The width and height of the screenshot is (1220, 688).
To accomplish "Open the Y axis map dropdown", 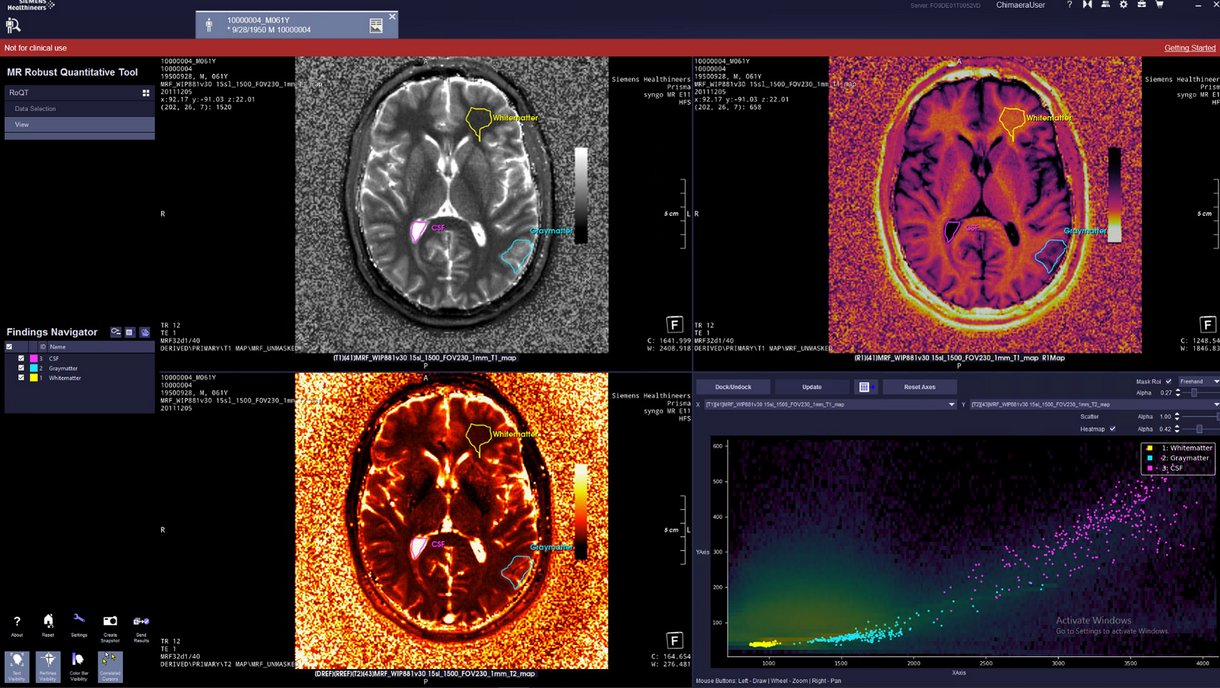I will 1095,405.
